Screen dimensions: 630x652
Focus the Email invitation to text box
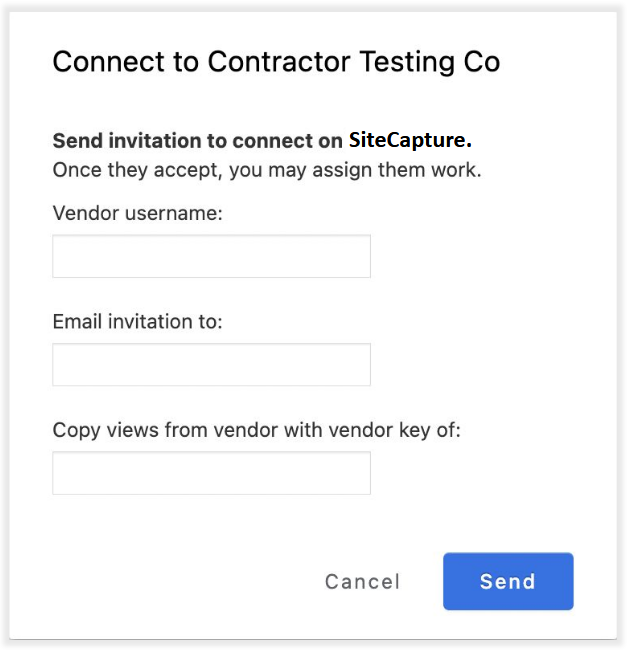pyautogui.click(x=211, y=365)
